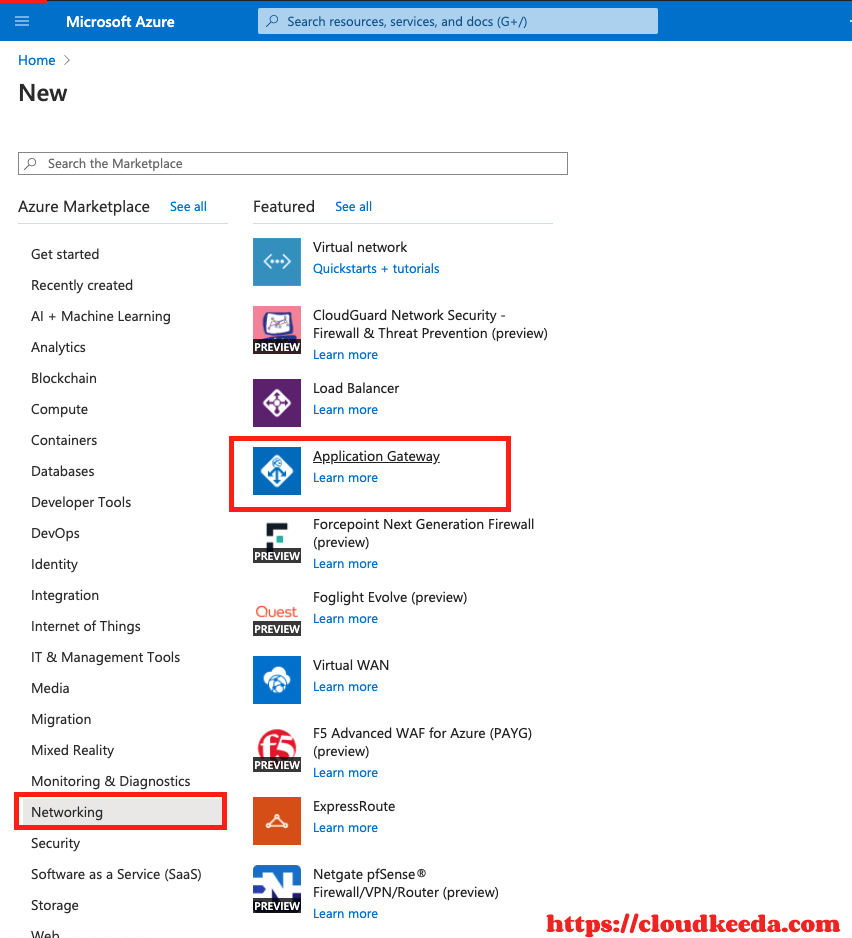This screenshot has width=852, height=938.
Task: Click the Application Gateway icon
Action: click(276, 471)
